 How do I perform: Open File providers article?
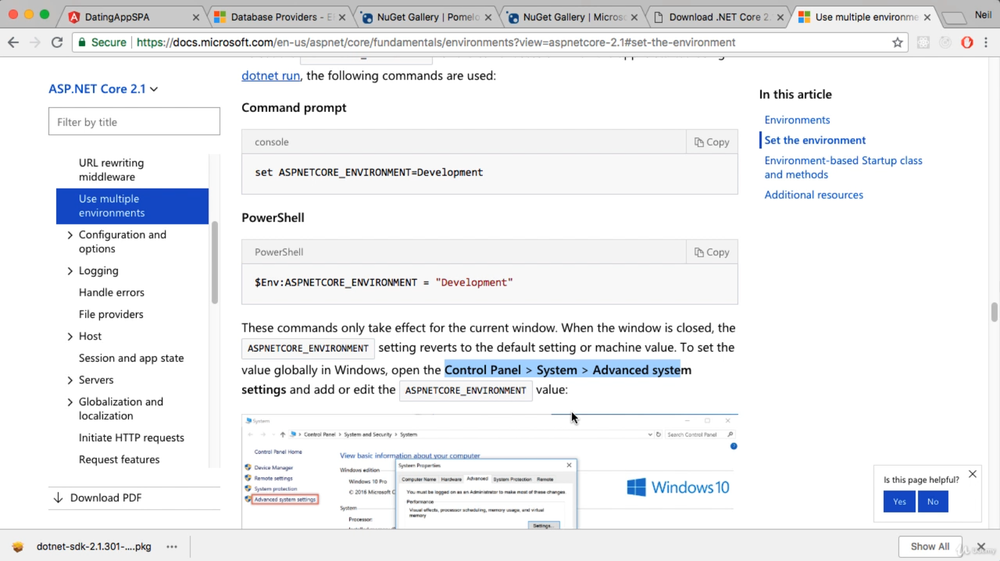(110, 314)
